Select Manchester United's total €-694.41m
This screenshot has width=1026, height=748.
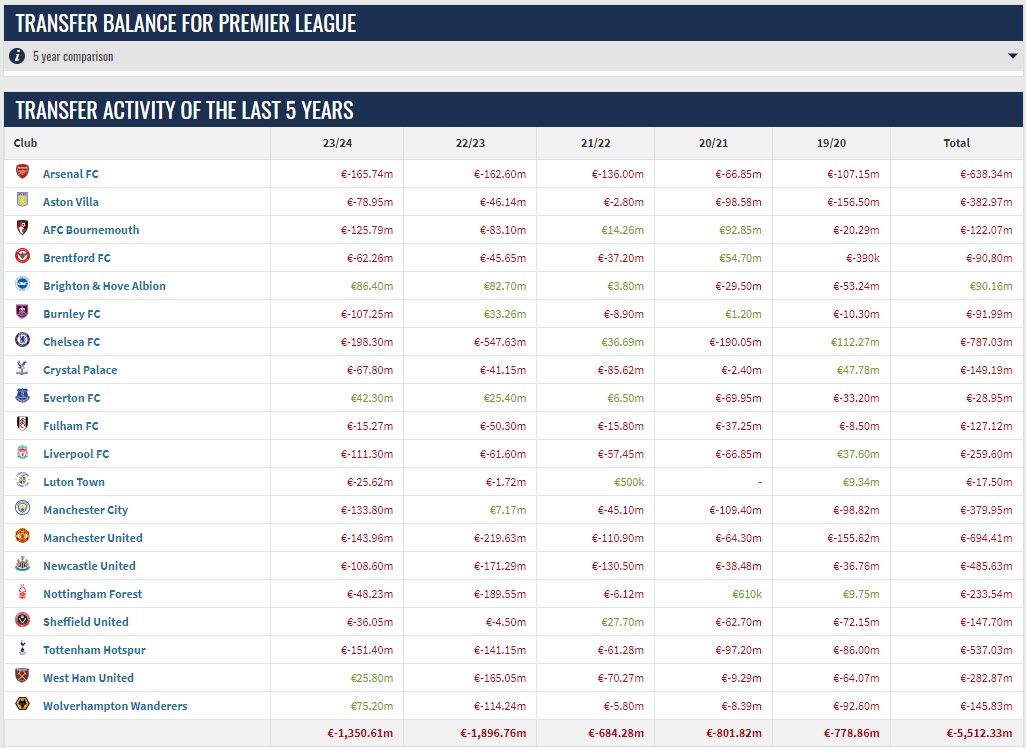pos(986,538)
